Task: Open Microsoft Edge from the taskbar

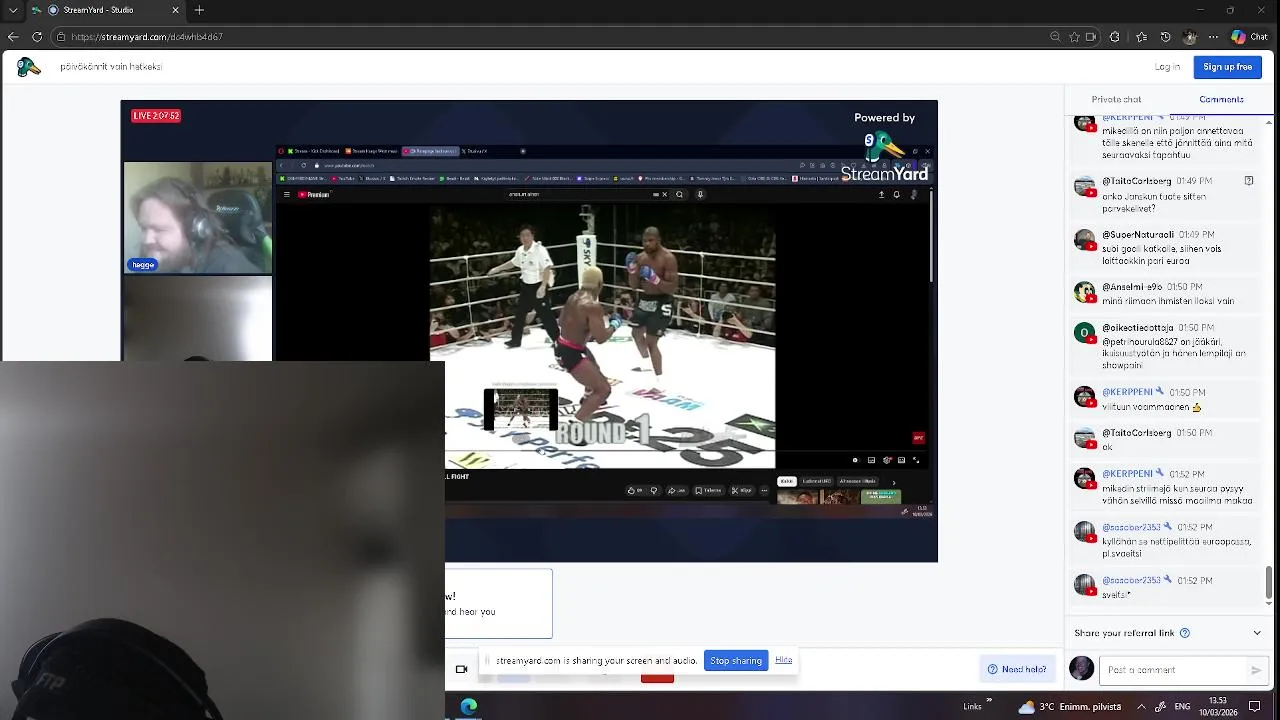Action: click(468, 706)
